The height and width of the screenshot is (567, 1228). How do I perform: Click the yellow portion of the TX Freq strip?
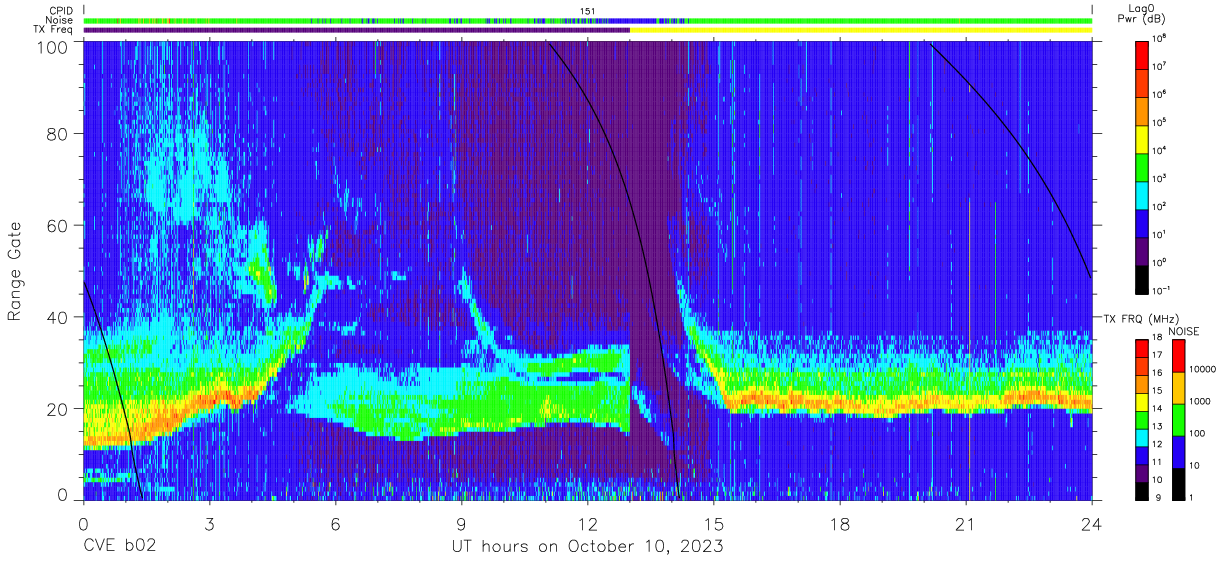[861, 30]
